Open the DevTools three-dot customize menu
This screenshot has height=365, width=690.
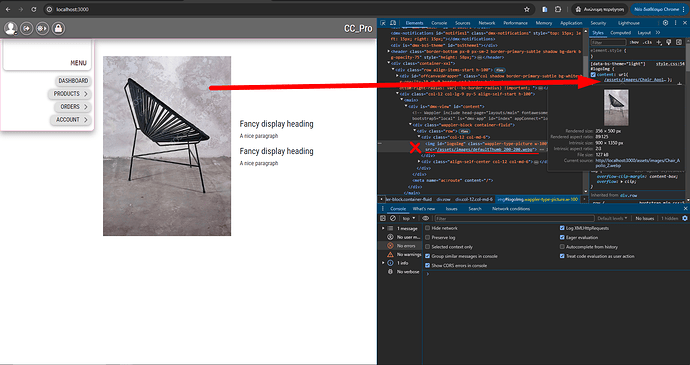pos(675,23)
